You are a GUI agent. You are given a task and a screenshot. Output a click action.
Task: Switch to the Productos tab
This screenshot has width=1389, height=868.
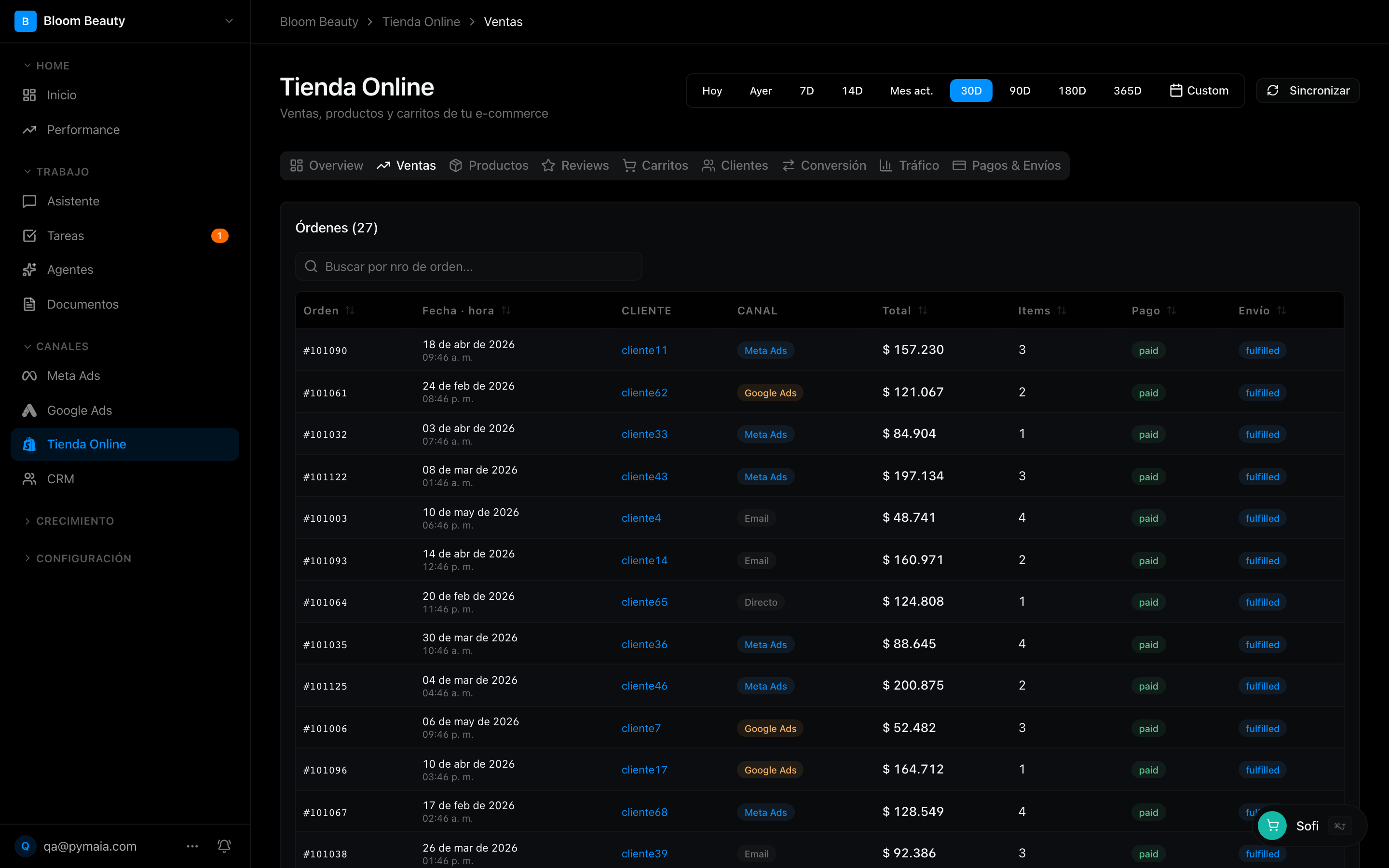click(489, 165)
